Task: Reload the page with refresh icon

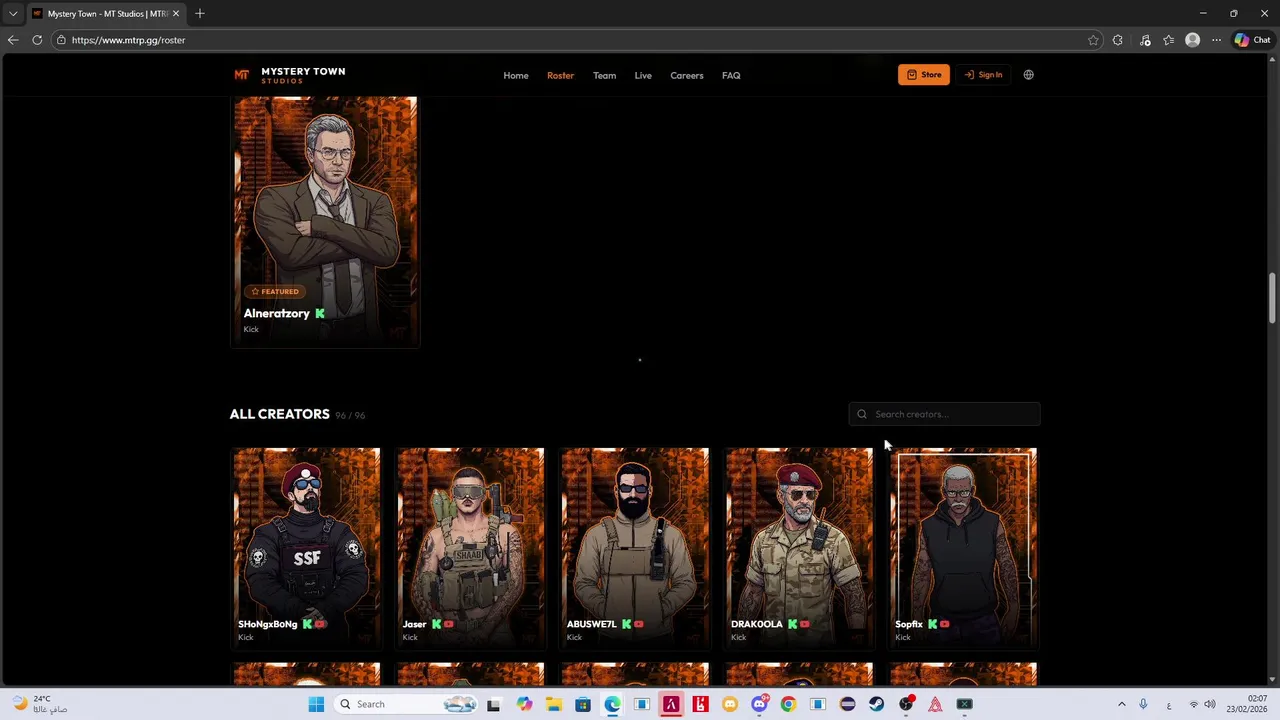Action: click(x=37, y=40)
